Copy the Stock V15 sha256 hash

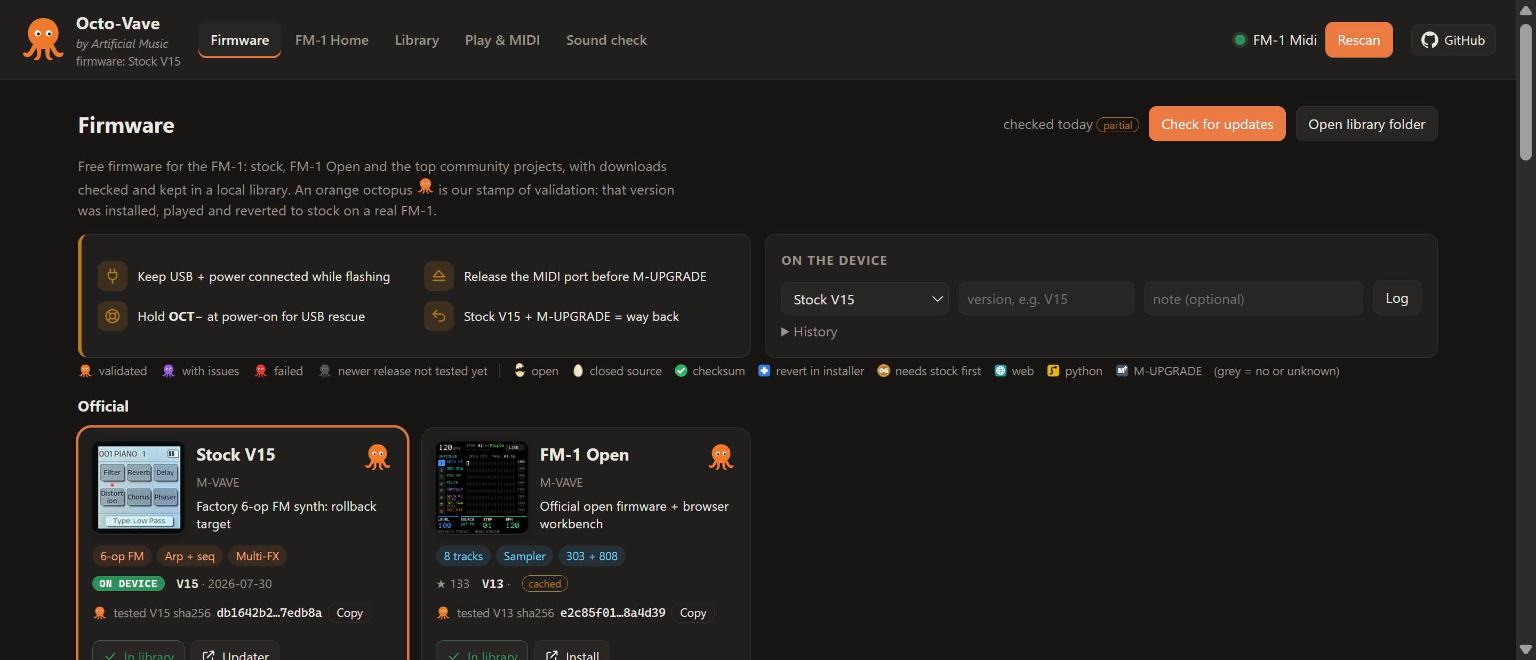[349, 613]
